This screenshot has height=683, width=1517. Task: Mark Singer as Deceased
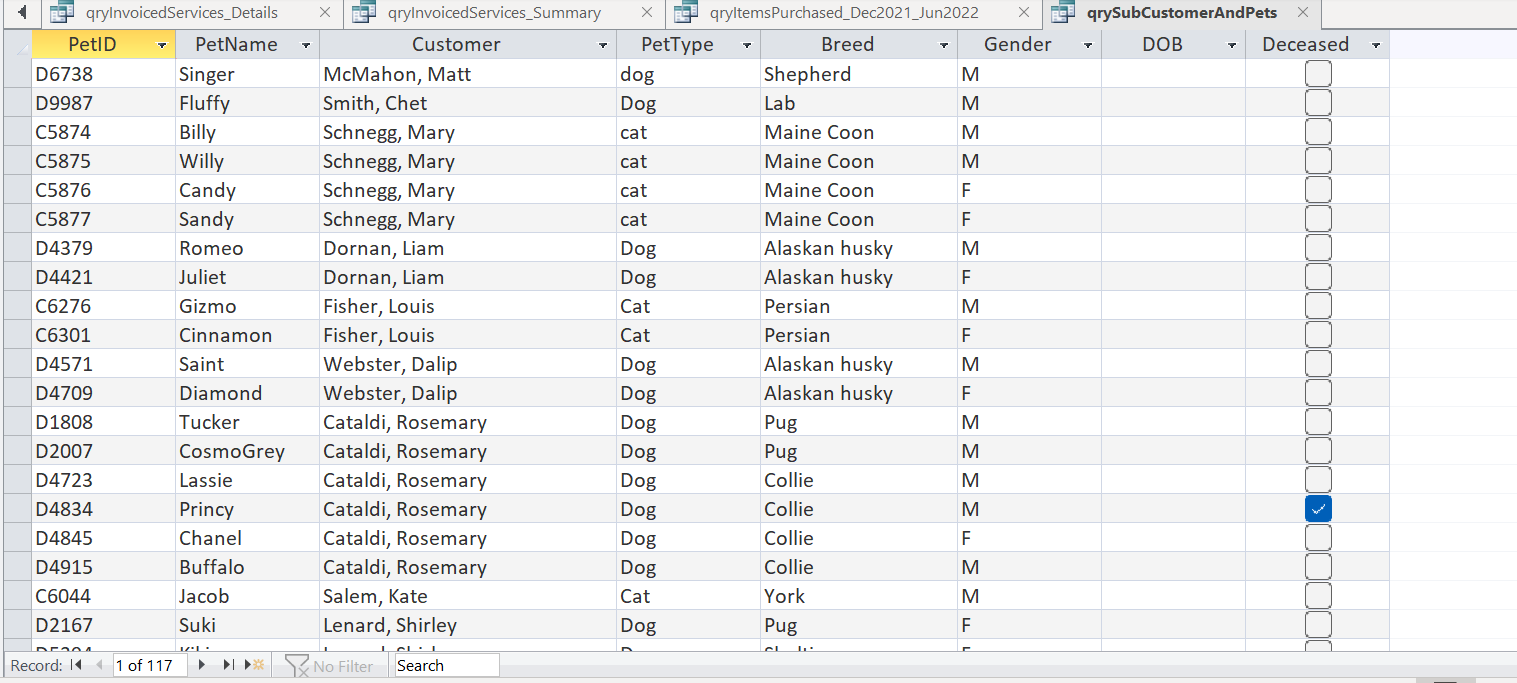(1317, 73)
